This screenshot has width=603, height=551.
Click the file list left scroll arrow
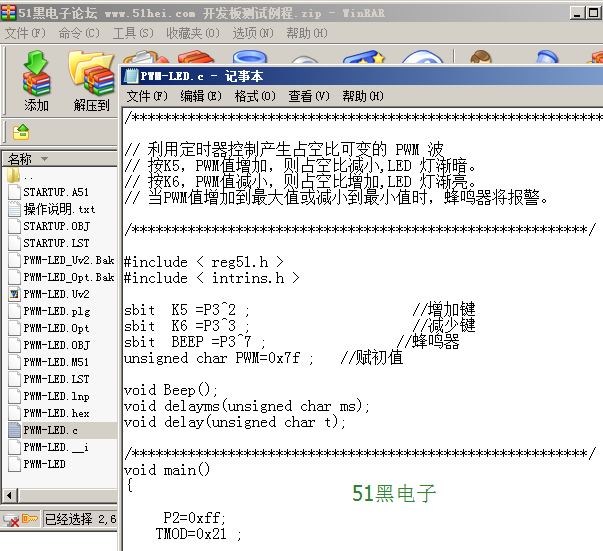[8, 494]
